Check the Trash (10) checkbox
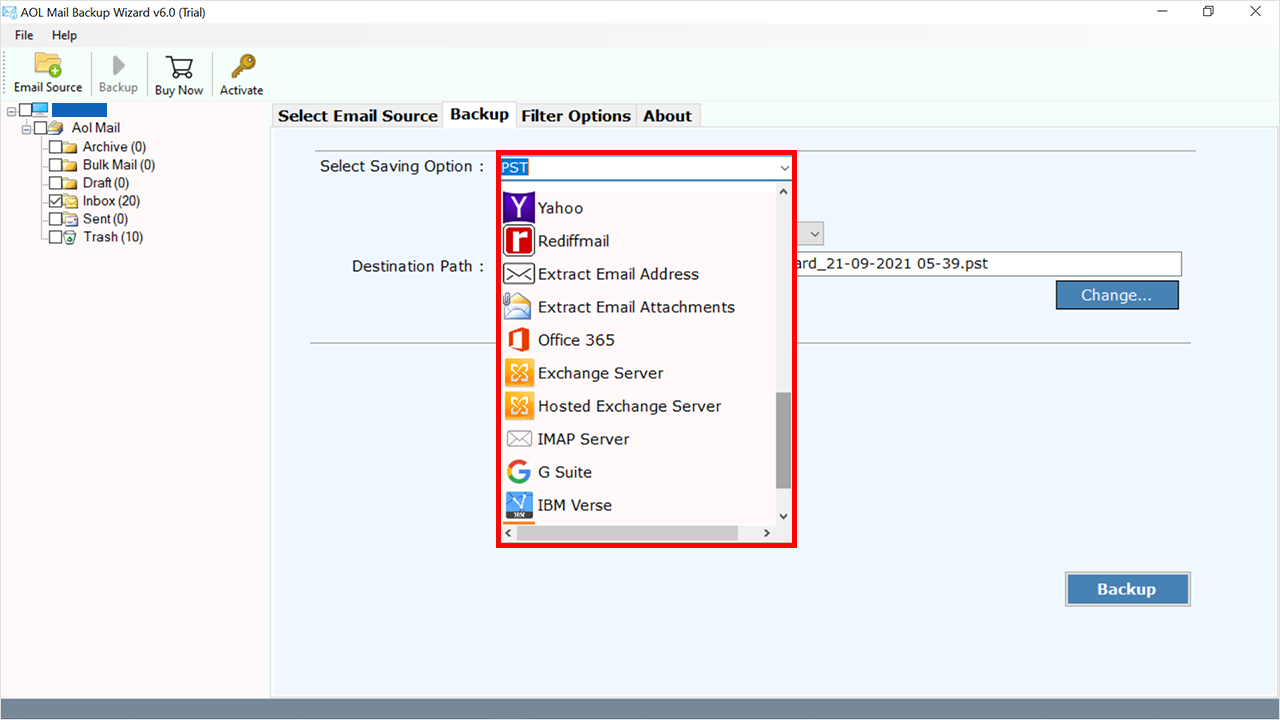The width and height of the screenshot is (1280, 720). (x=55, y=237)
